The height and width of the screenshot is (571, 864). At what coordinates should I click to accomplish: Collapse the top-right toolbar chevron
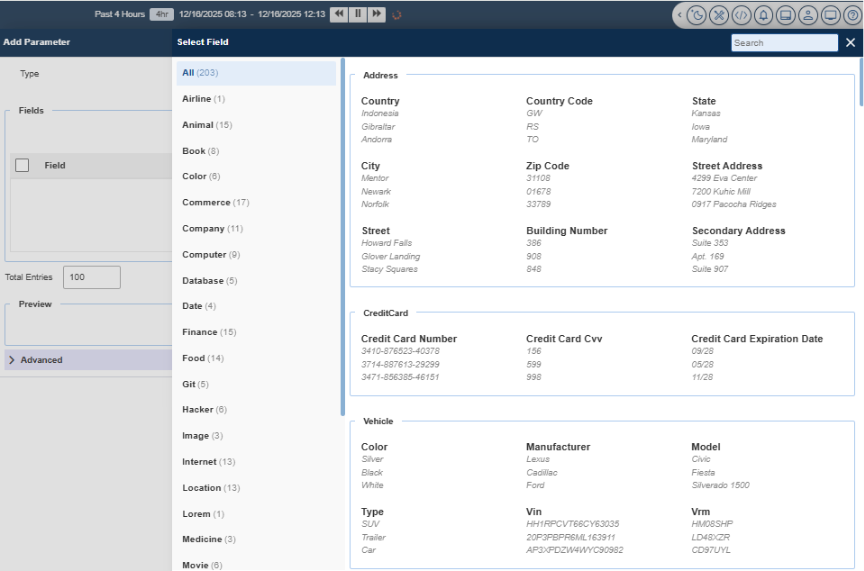point(680,15)
